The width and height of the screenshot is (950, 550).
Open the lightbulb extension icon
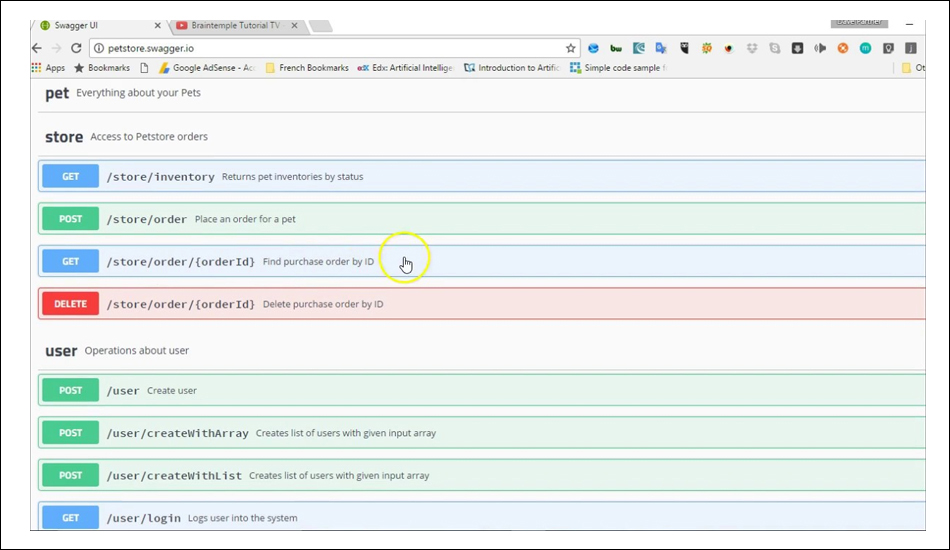click(888, 48)
